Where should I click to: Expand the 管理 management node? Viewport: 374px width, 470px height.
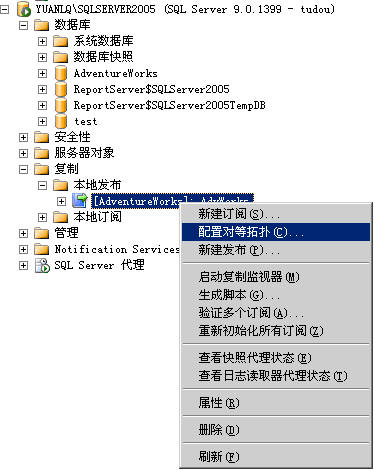pyautogui.click(x=23, y=233)
